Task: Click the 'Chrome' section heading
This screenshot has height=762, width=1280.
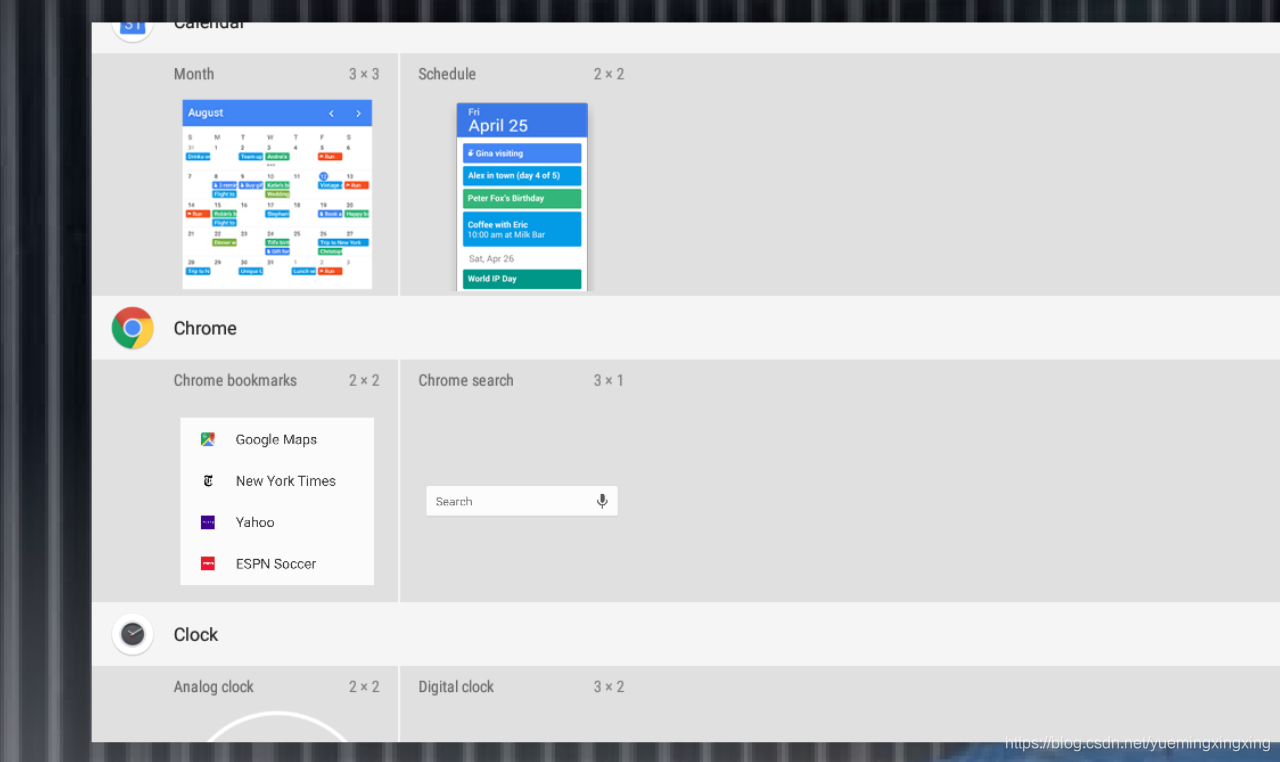Action: pyautogui.click(x=205, y=328)
